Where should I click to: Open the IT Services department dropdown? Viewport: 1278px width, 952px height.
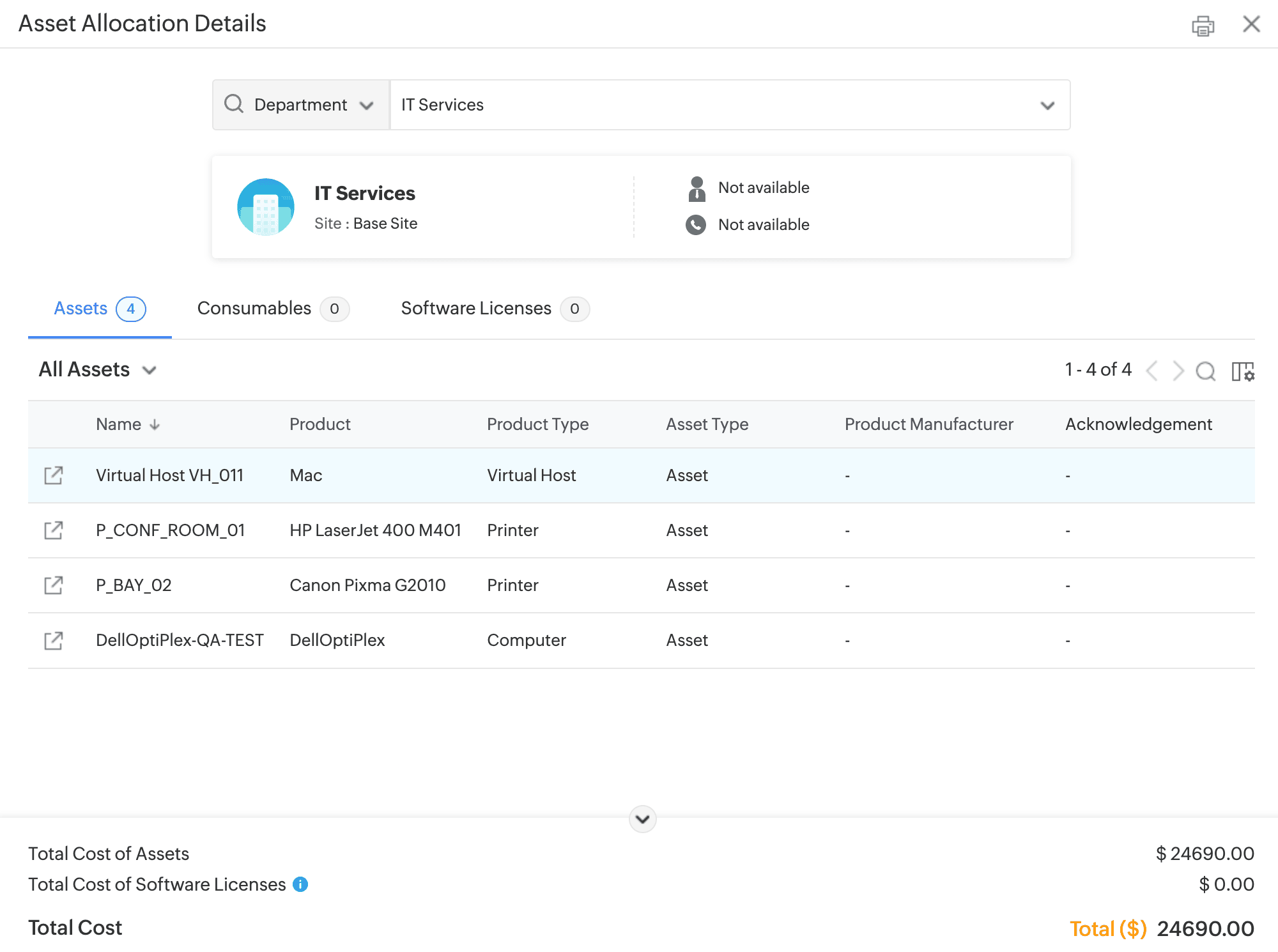[x=729, y=105]
